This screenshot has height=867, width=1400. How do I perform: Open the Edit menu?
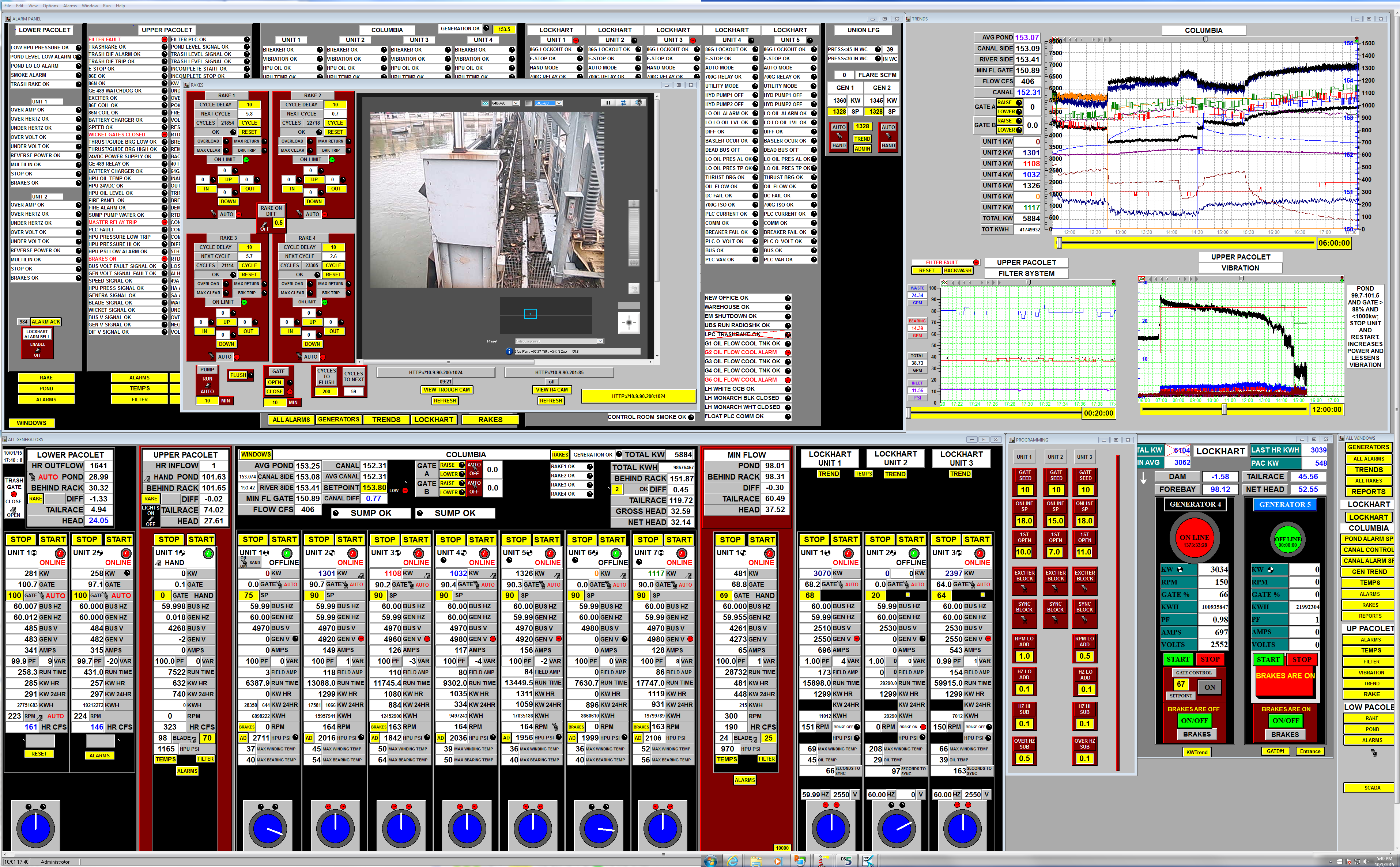[x=19, y=6]
